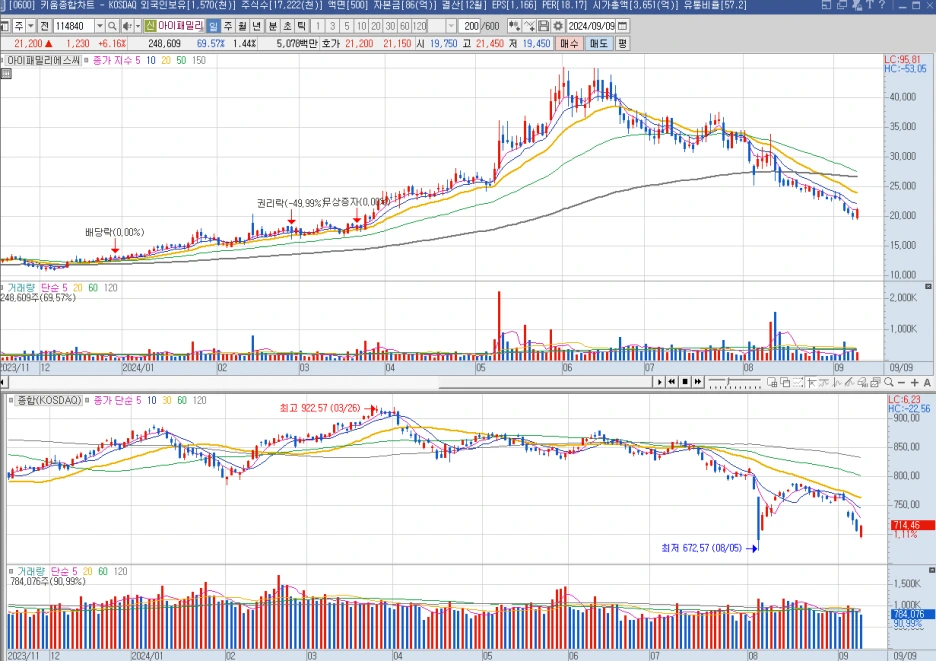Click the '?' help icon in title bar

coord(882,5)
